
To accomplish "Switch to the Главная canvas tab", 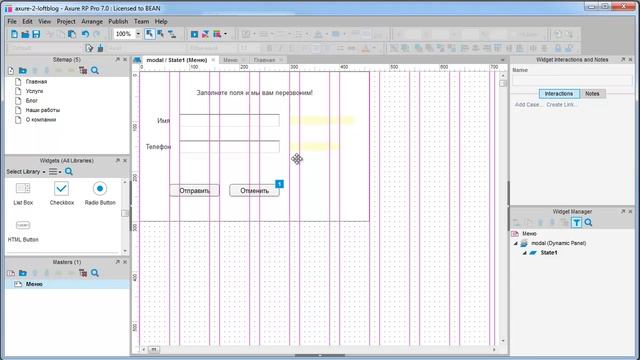I will tap(264, 60).
